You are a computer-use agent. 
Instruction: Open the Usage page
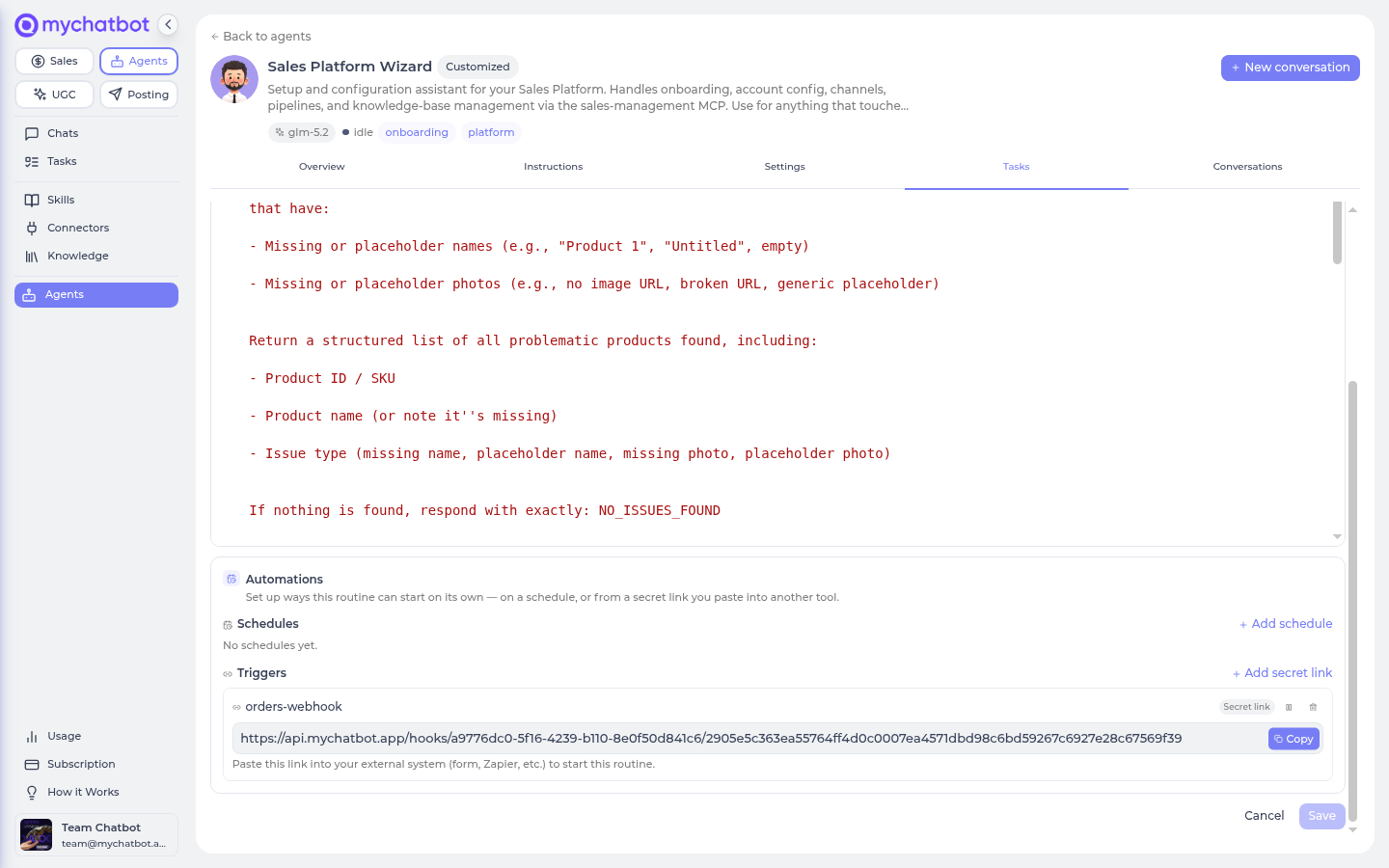[x=96, y=736]
